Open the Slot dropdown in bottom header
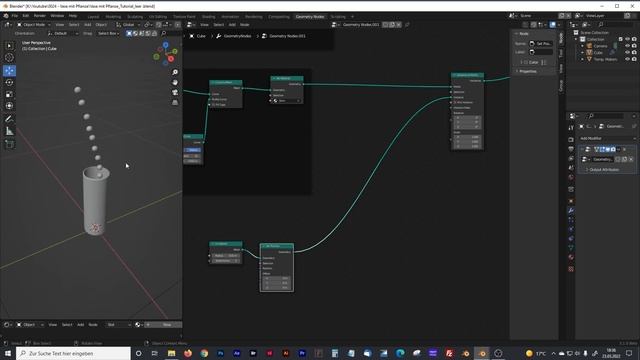The image size is (640, 360). click(x=118, y=324)
